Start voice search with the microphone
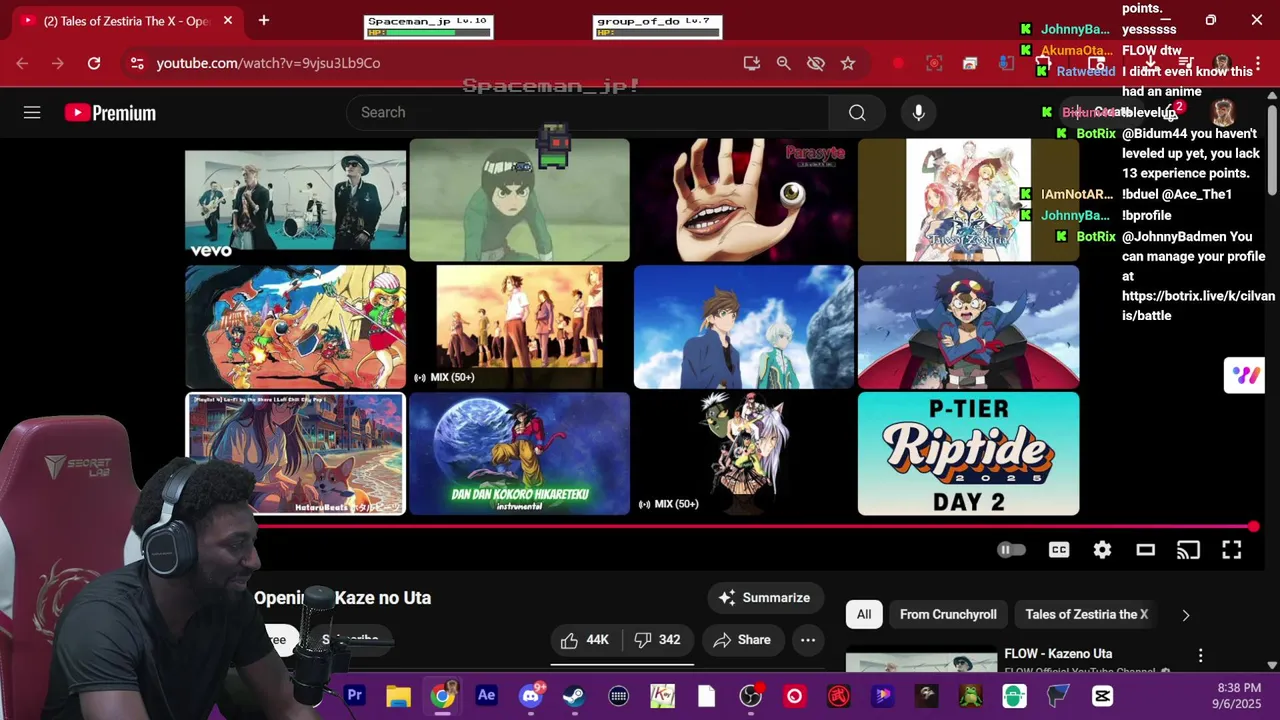 click(x=918, y=113)
